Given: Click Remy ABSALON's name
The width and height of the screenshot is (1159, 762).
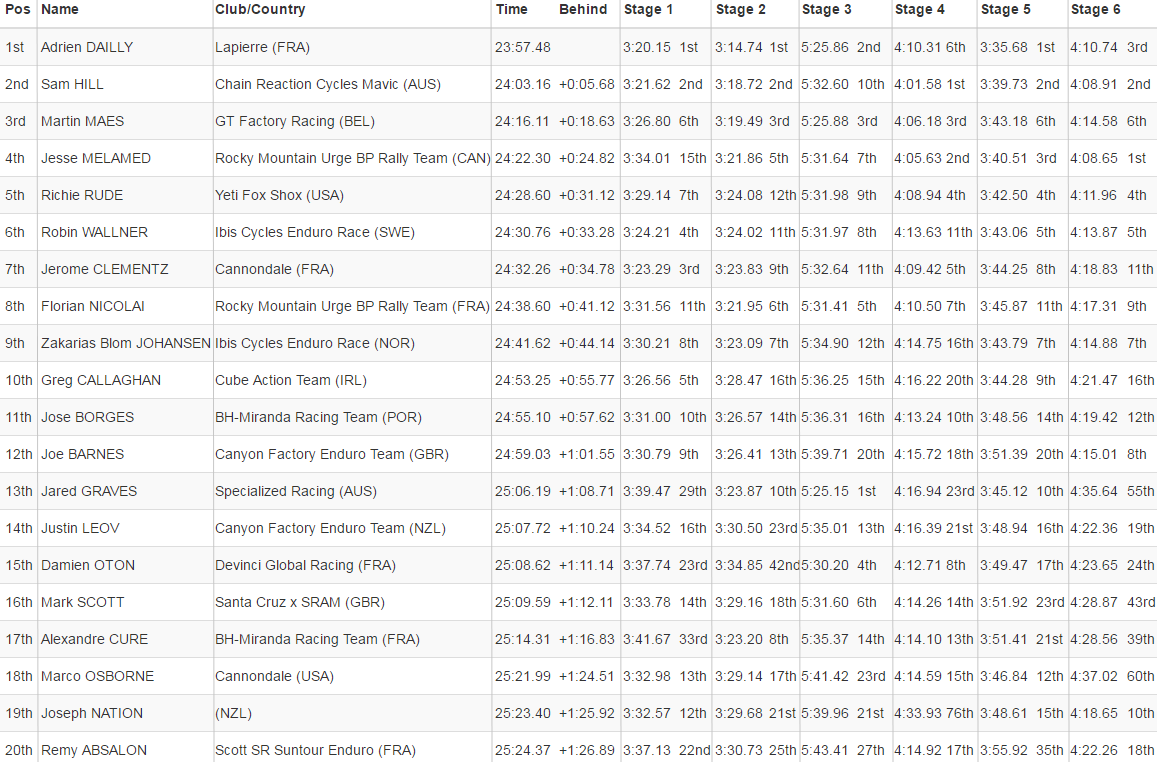Looking at the screenshot, I should (x=94, y=750).
